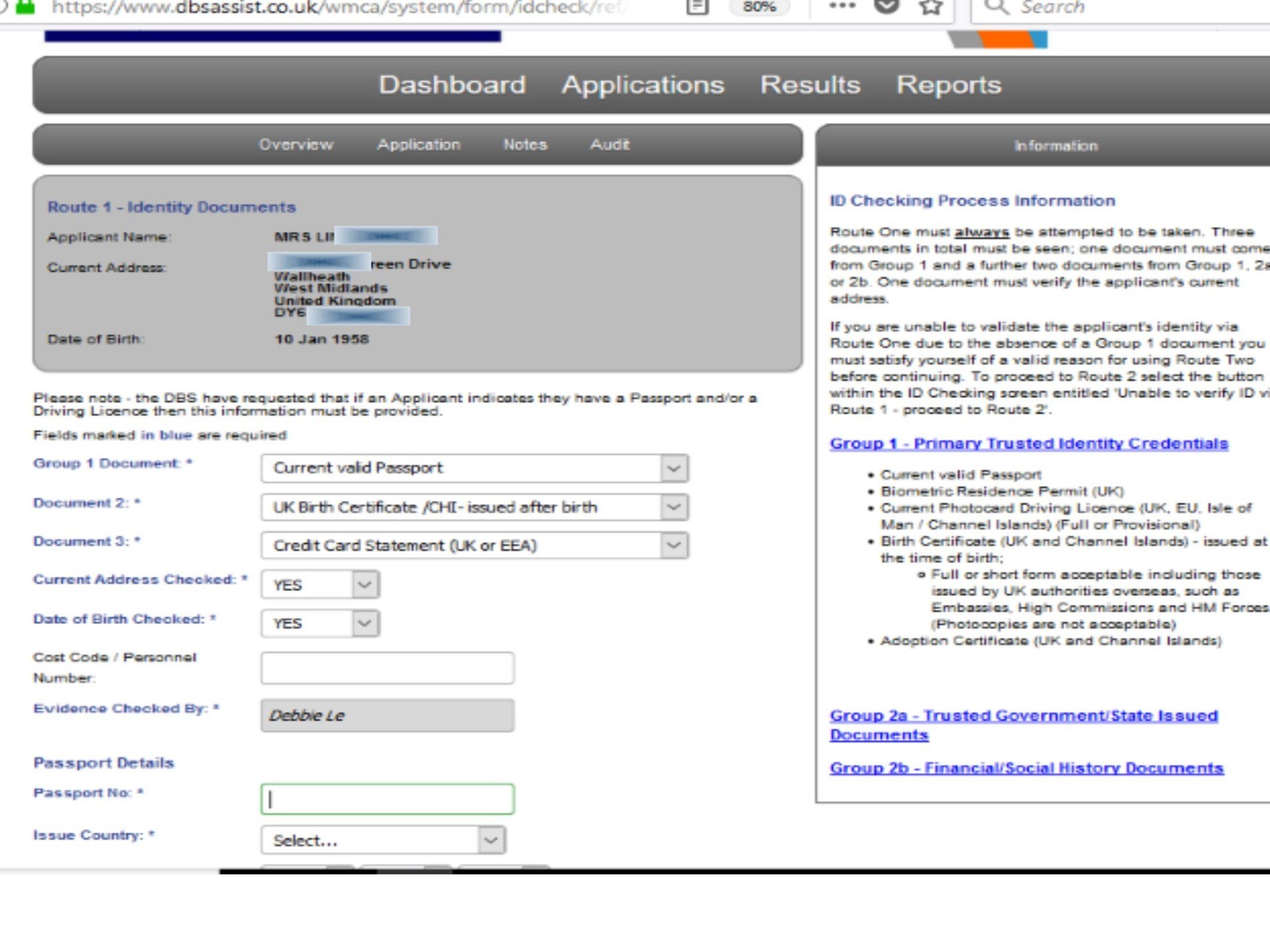Image resolution: width=1270 pixels, height=952 pixels.
Task: Click the Cost Code / Personnel Number field
Action: pyautogui.click(x=387, y=668)
